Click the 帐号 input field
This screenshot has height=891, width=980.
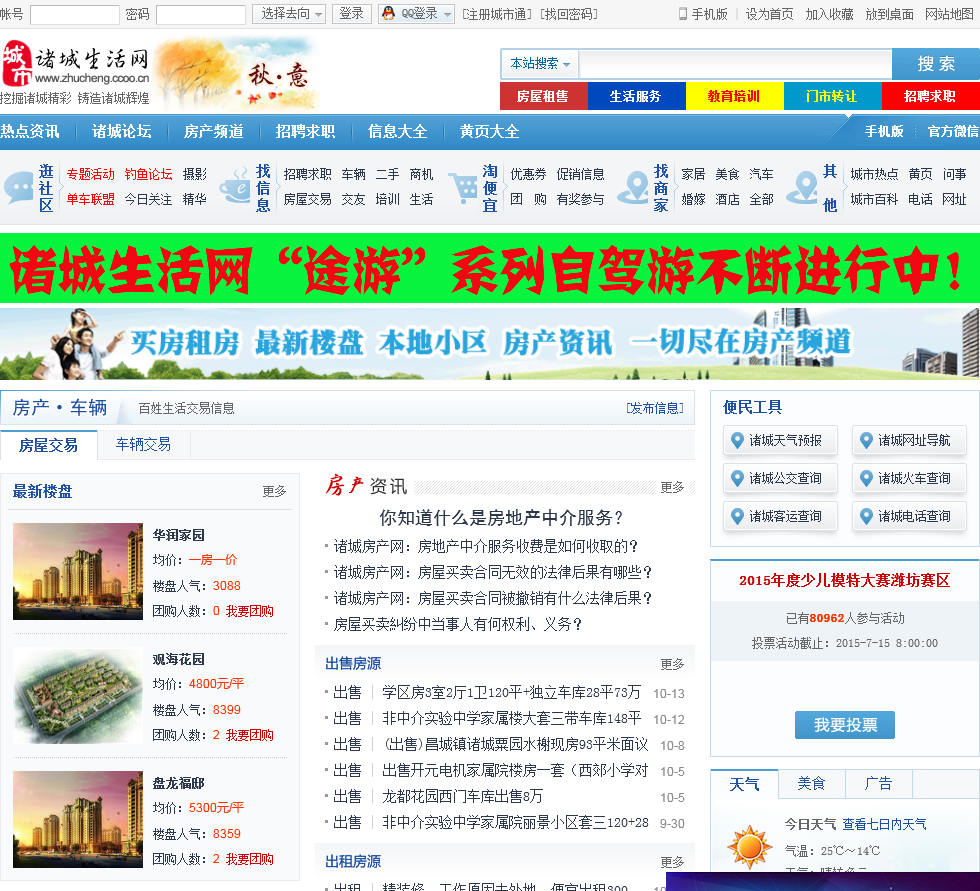(x=74, y=14)
